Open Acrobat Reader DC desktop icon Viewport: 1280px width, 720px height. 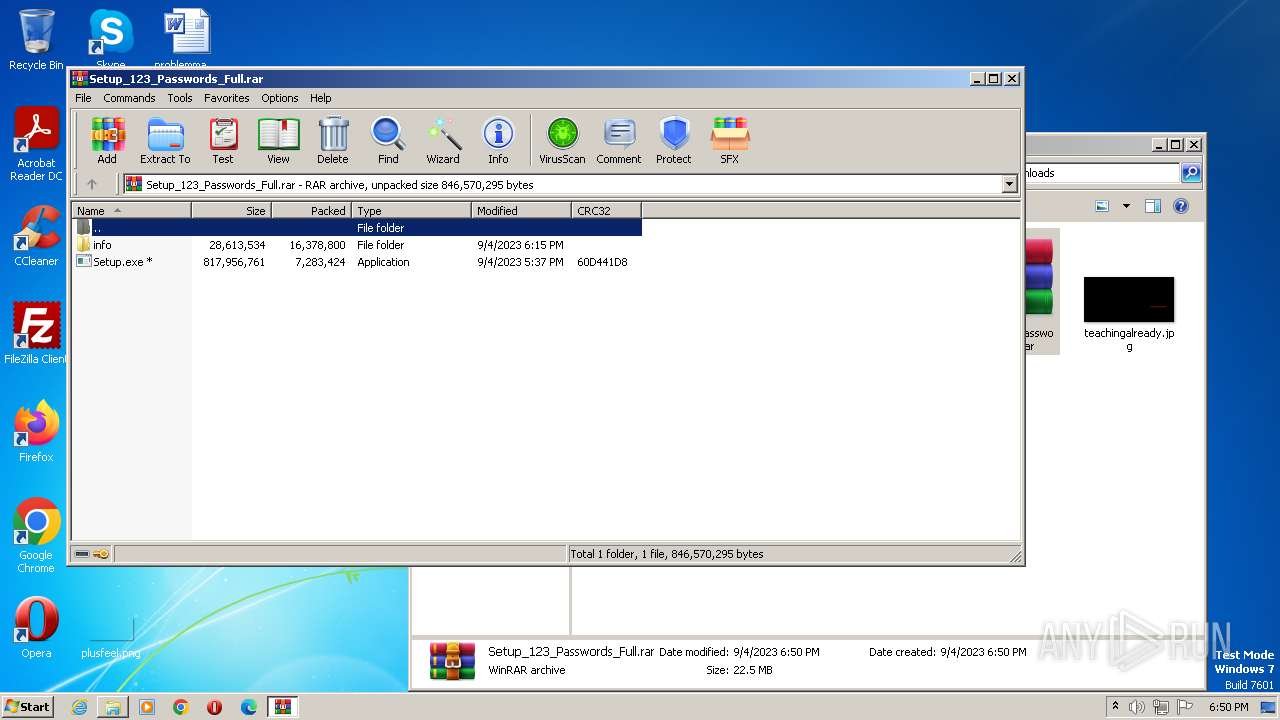pos(36,144)
